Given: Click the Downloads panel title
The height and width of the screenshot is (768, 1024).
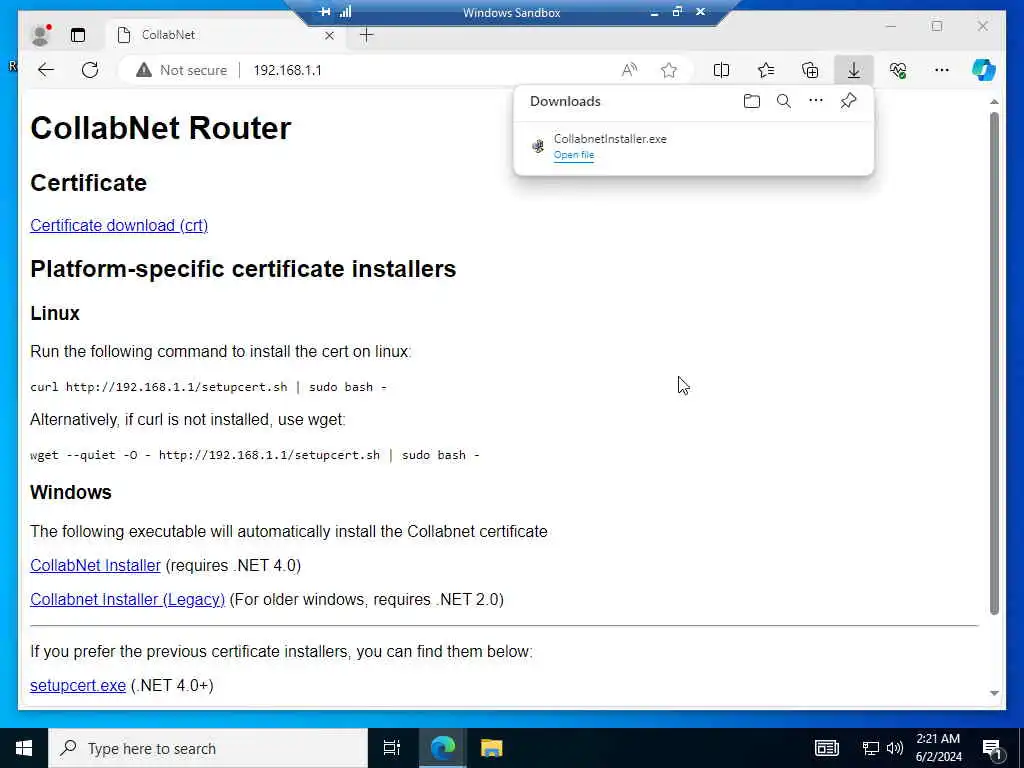Looking at the screenshot, I should point(565,101).
